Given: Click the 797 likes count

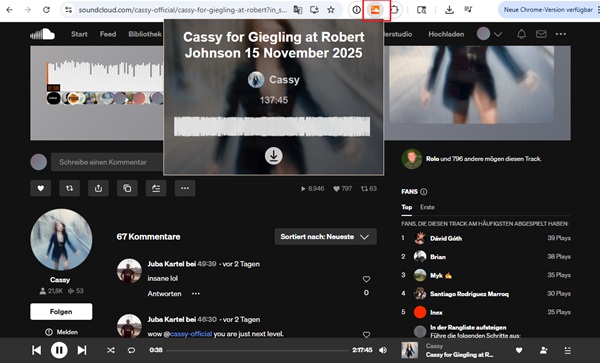Looking at the screenshot, I should tap(342, 189).
